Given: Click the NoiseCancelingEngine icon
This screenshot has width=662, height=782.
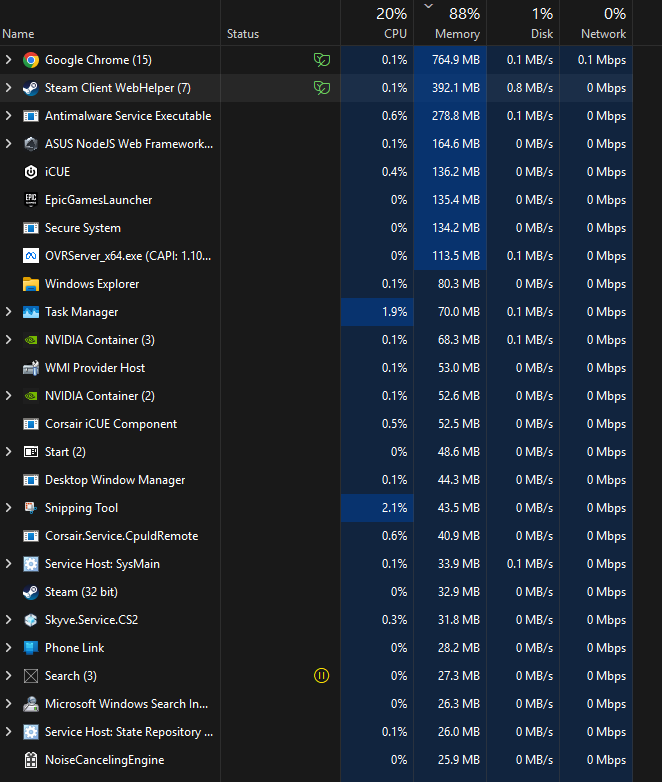Looking at the screenshot, I should click(31, 760).
